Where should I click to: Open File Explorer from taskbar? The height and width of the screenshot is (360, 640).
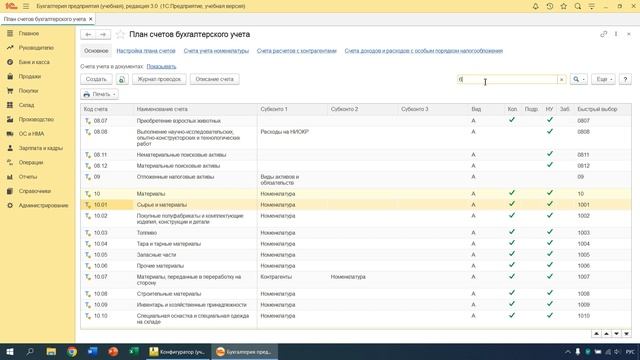[51, 351]
